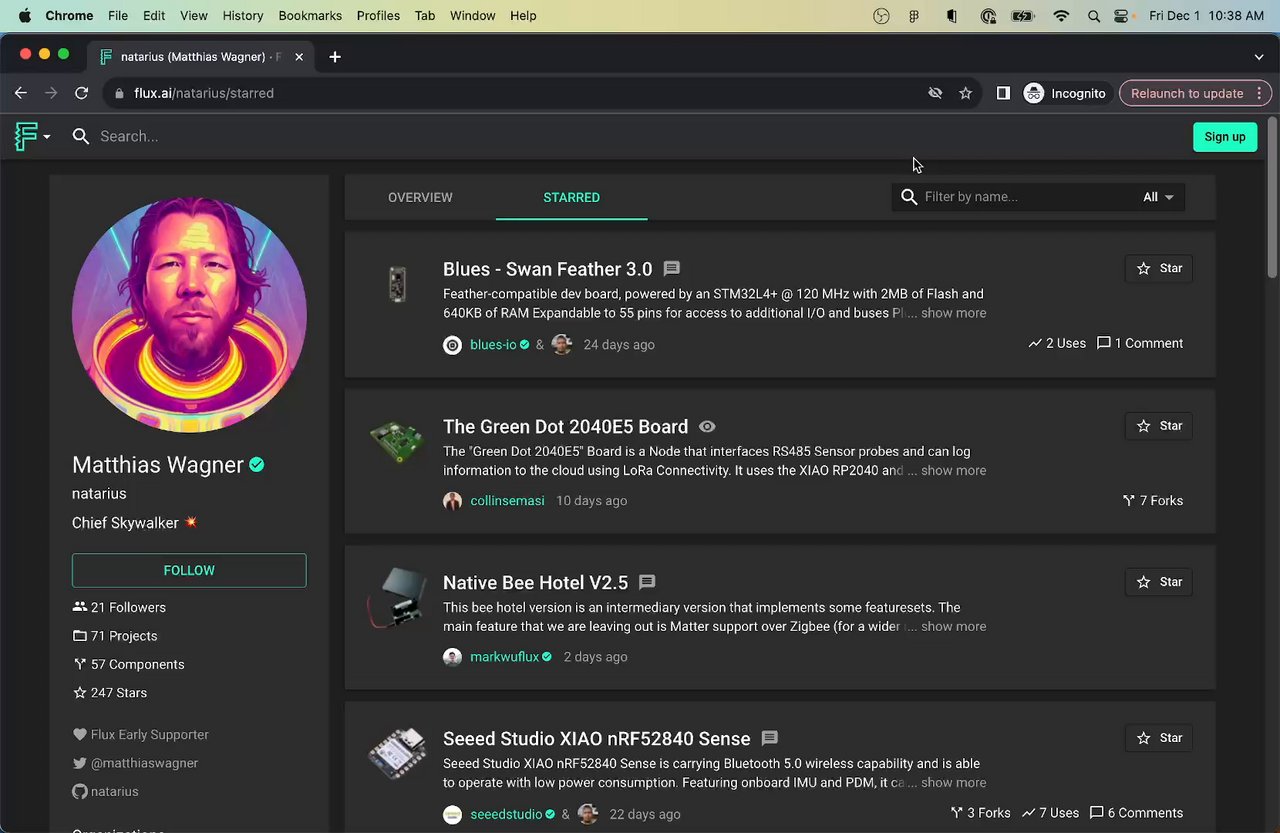Screen dimensions: 1280x833
Task: Switch to the OVERVIEW tab
Action: (x=420, y=197)
